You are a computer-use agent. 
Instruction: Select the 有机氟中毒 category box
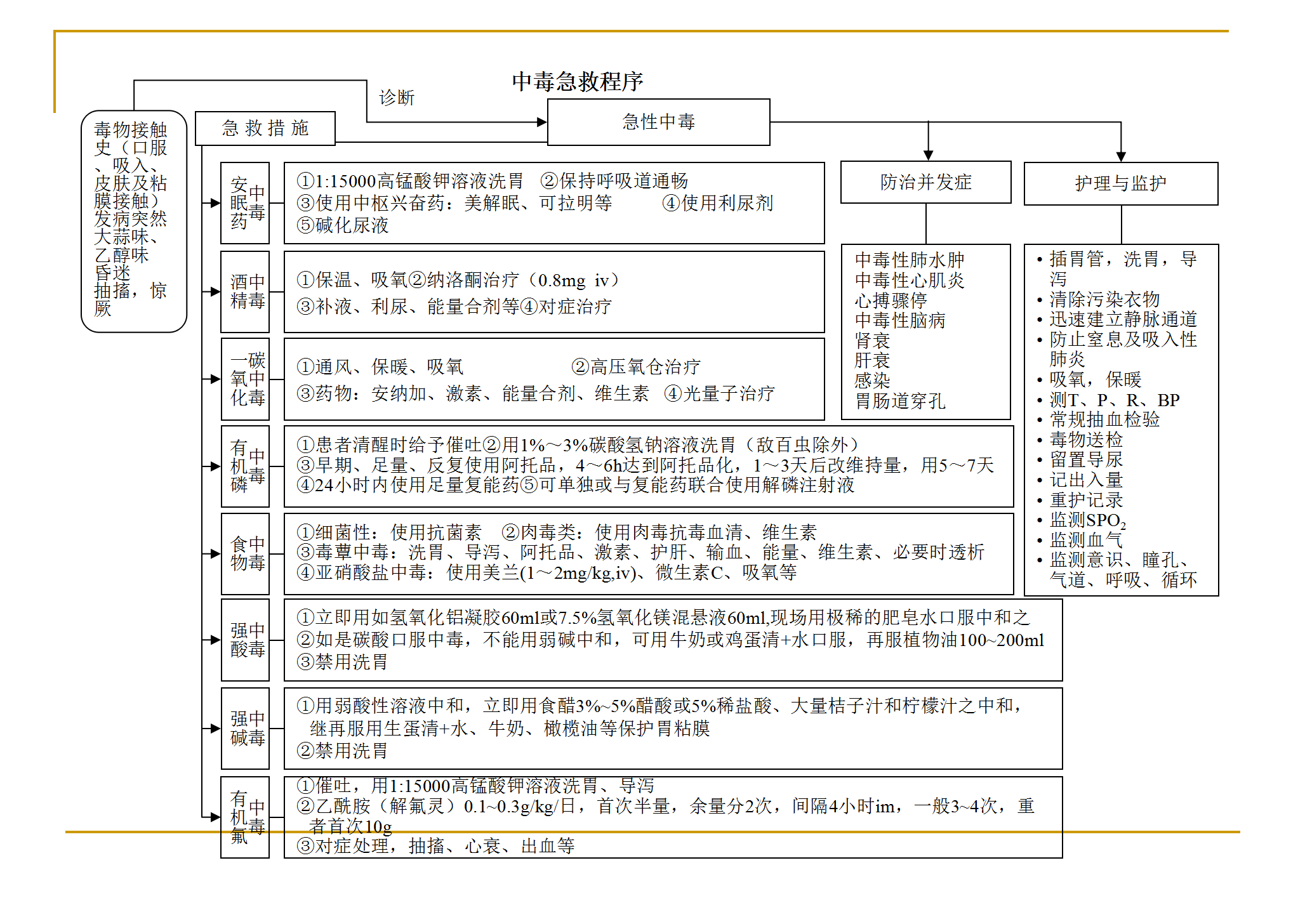(x=245, y=817)
